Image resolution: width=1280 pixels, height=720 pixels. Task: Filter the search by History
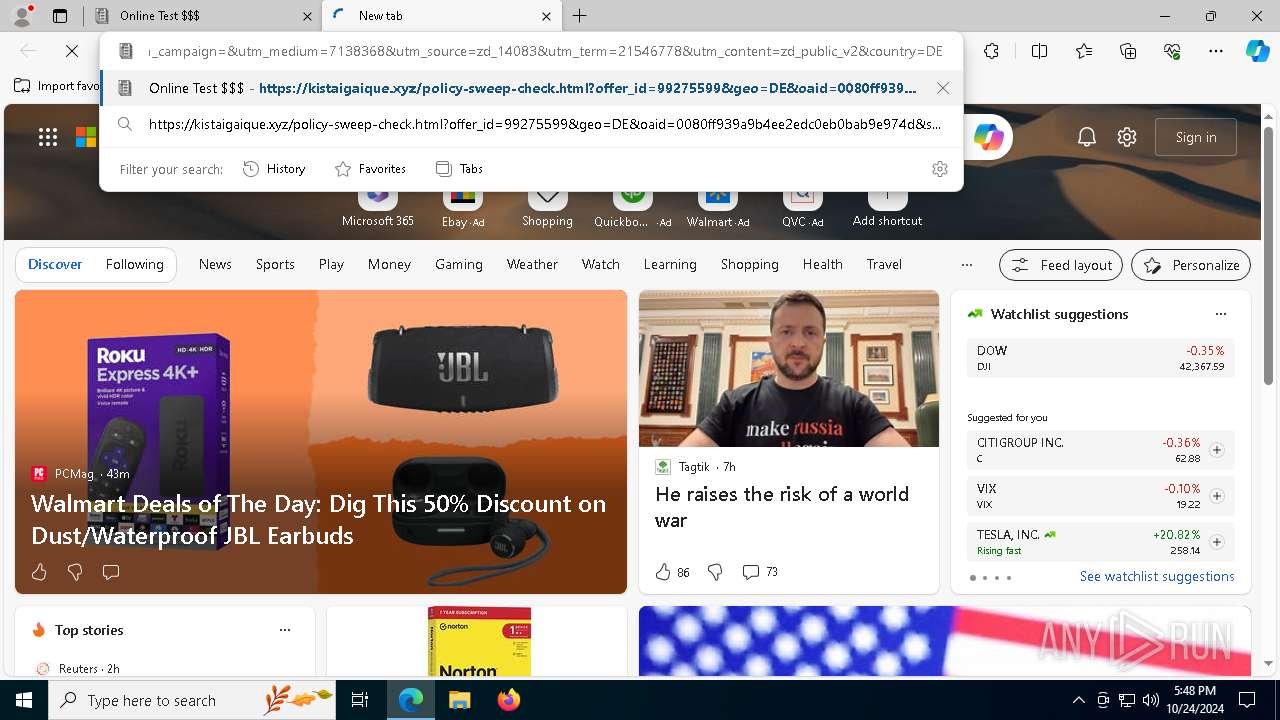click(x=274, y=169)
